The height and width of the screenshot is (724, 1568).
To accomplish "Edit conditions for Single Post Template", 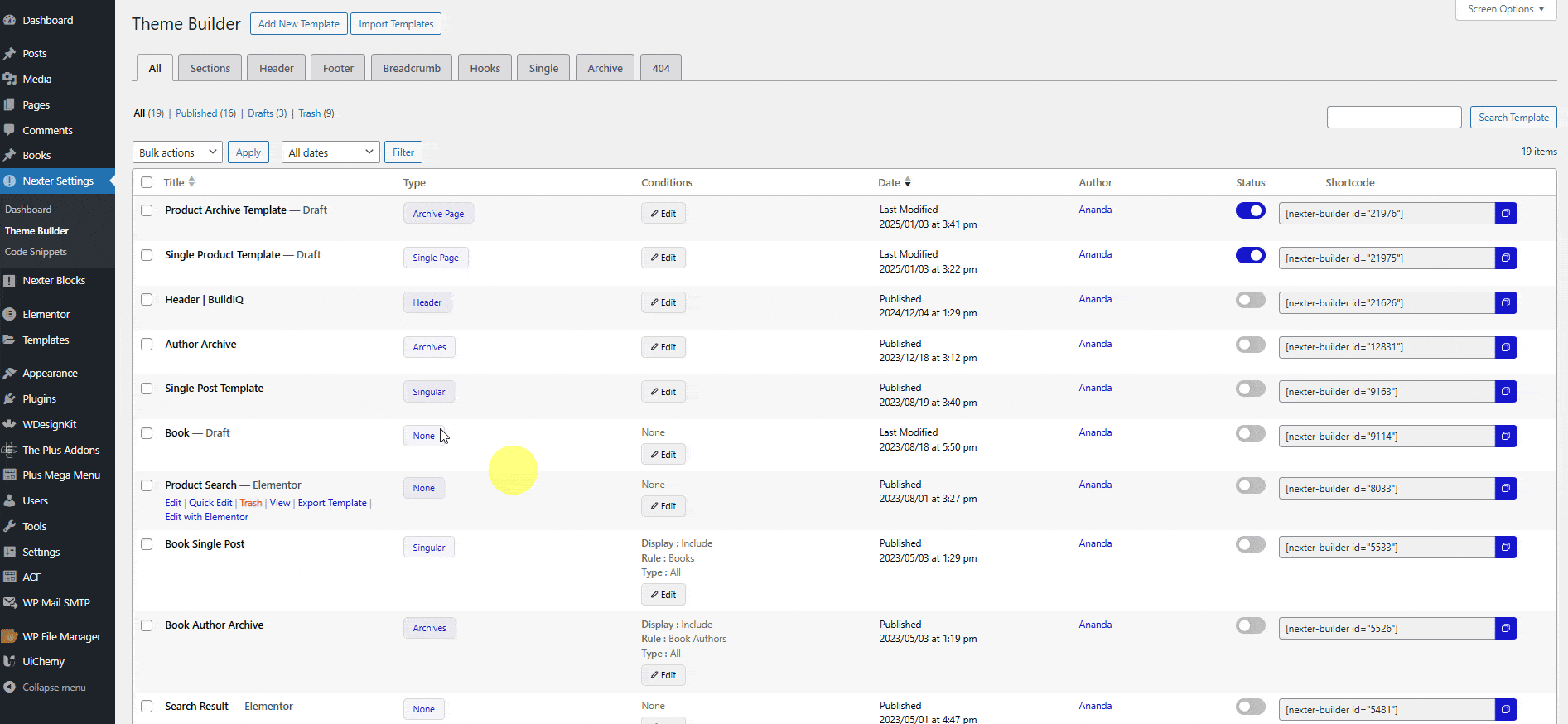I will pyautogui.click(x=663, y=392).
